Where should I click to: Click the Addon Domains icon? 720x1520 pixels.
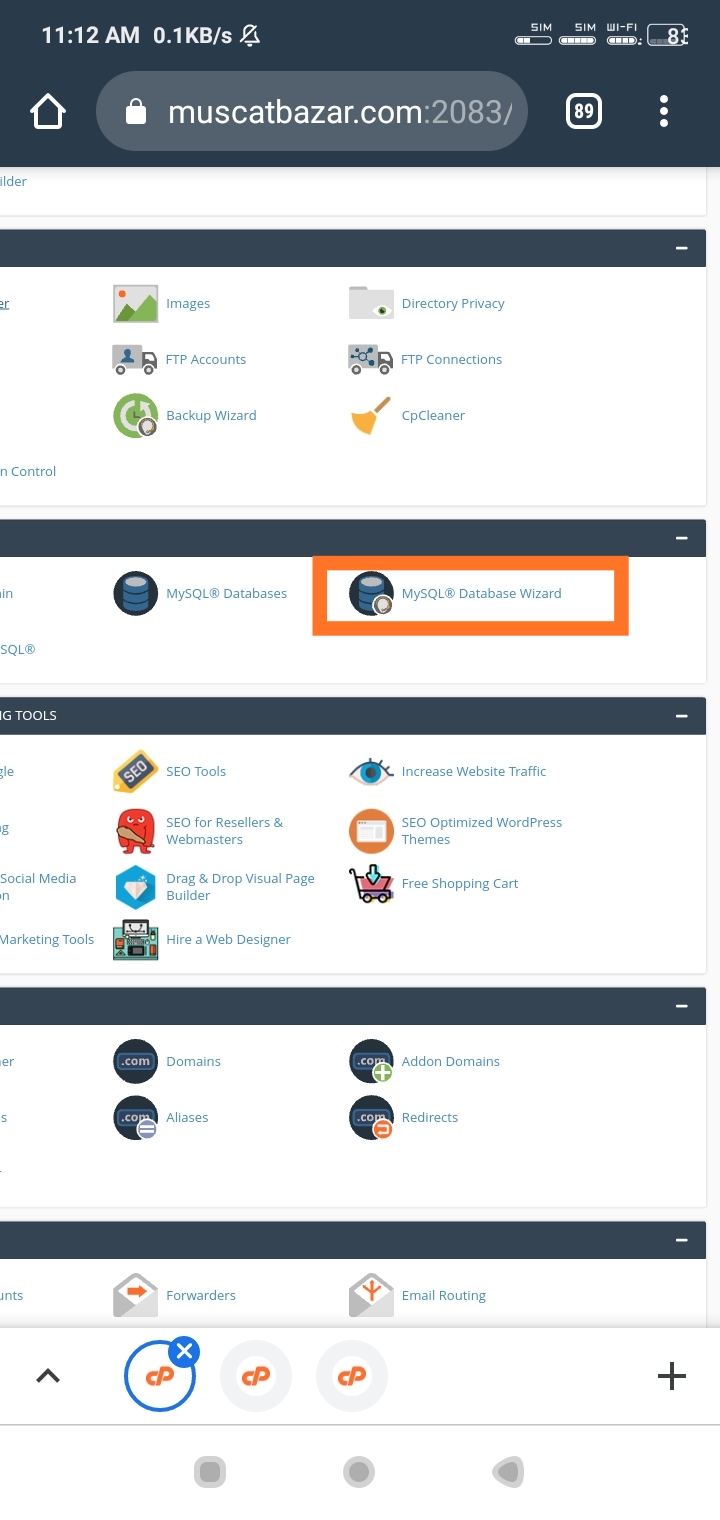tap(370, 1062)
